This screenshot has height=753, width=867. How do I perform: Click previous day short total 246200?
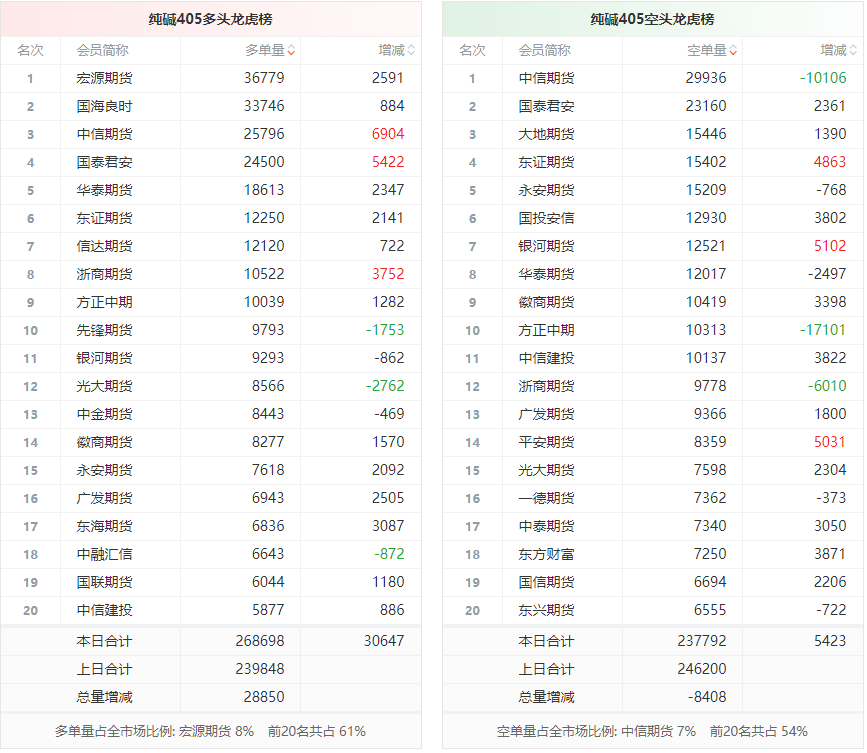point(702,669)
